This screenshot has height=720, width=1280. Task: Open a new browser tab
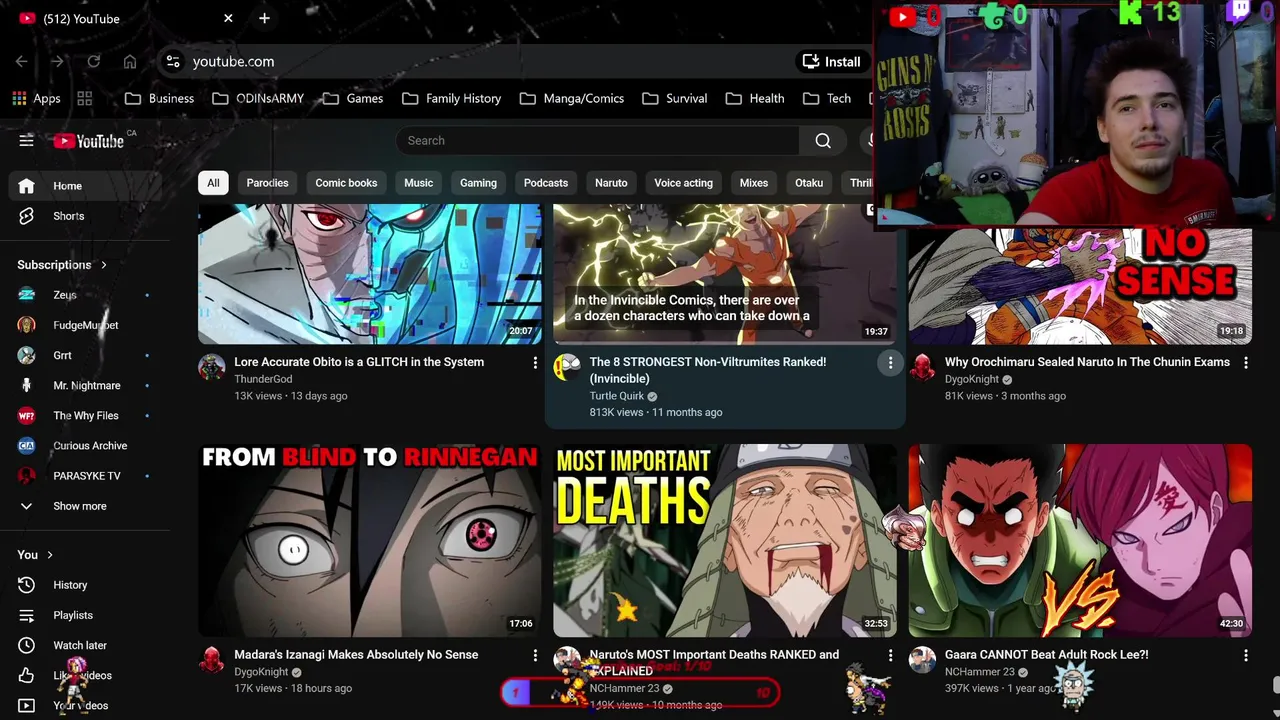(x=264, y=18)
